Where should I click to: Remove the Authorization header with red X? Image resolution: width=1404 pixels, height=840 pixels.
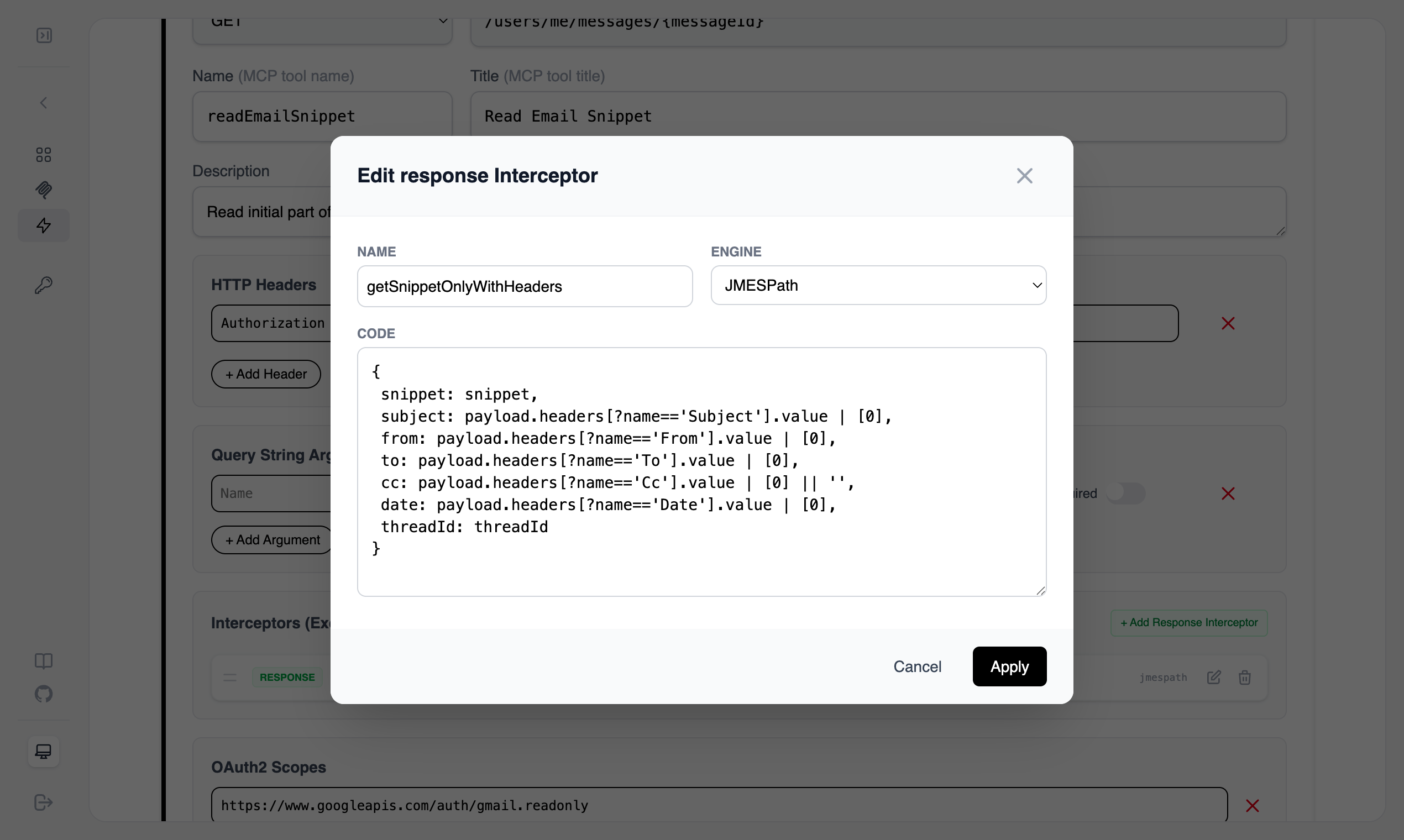click(x=1227, y=323)
